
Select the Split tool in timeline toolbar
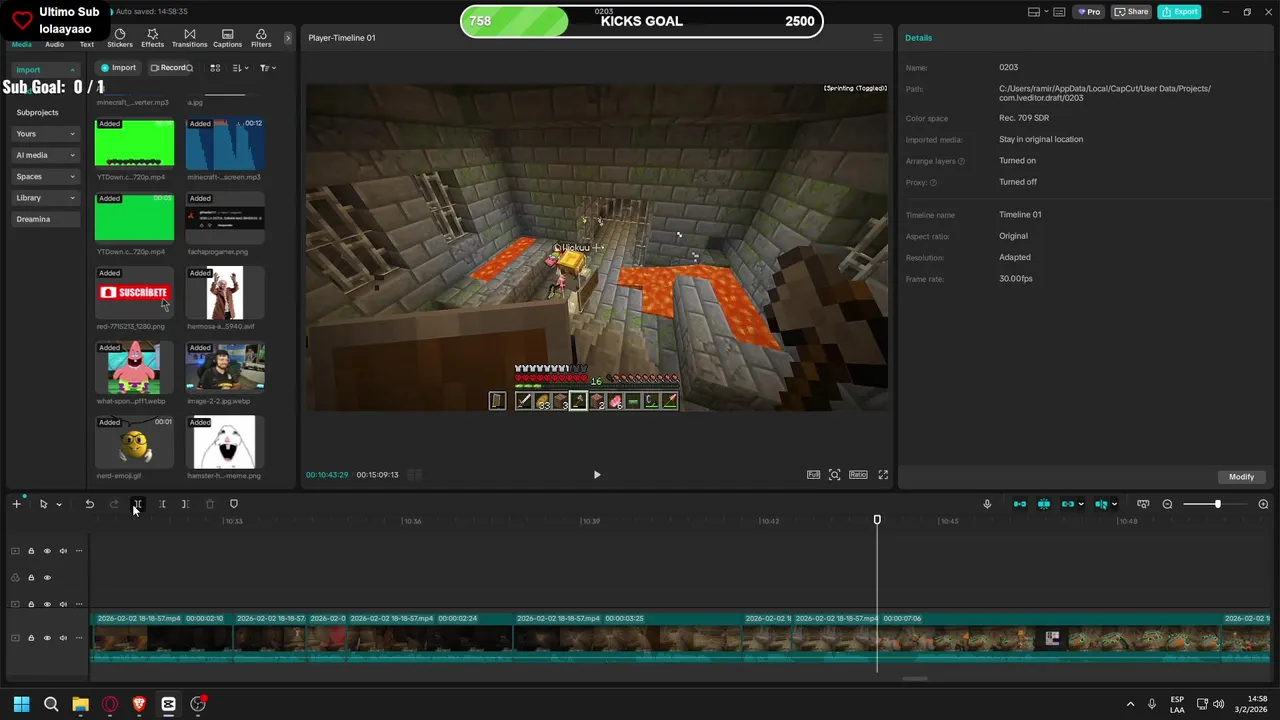click(138, 504)
